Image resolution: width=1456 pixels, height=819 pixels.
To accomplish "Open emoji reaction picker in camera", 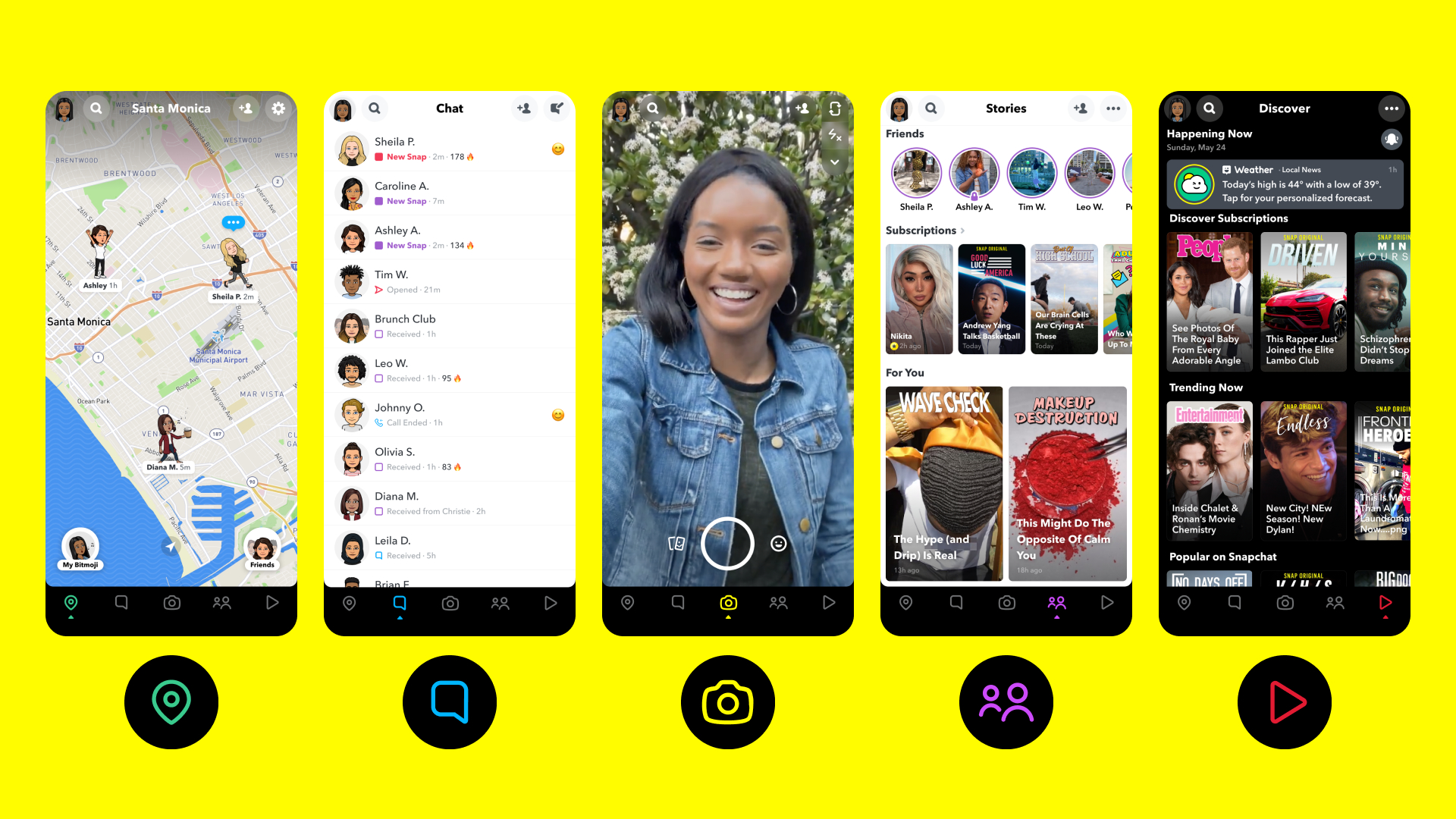I will (779, 543).
